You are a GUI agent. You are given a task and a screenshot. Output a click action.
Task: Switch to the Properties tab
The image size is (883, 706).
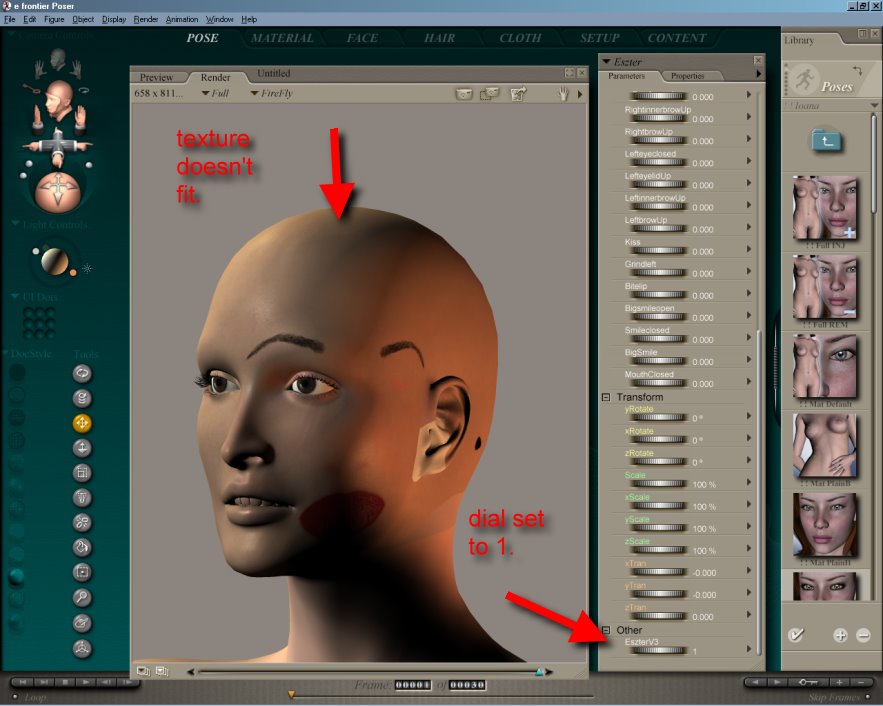tap(687, 76)
